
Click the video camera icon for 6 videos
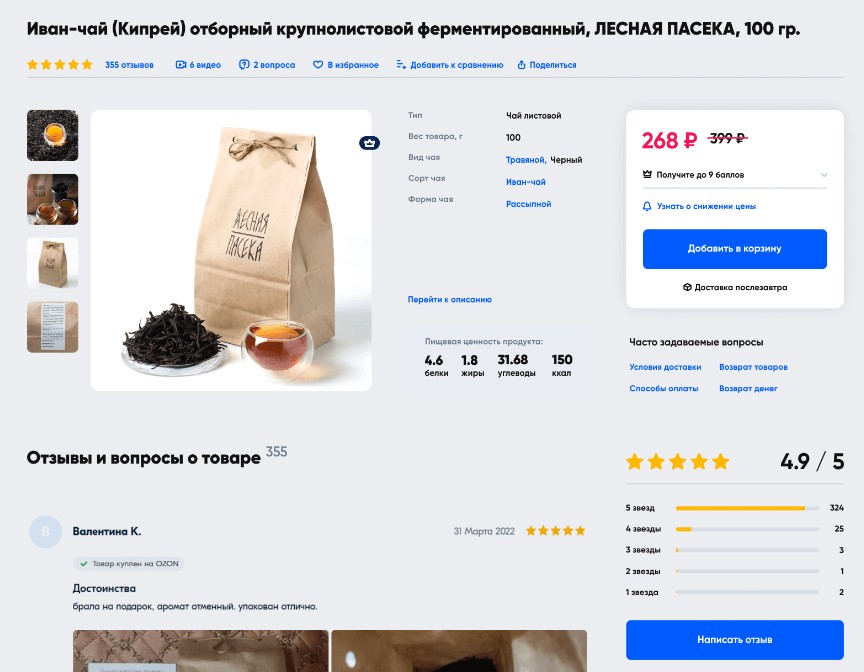click(x=181, y=64)
